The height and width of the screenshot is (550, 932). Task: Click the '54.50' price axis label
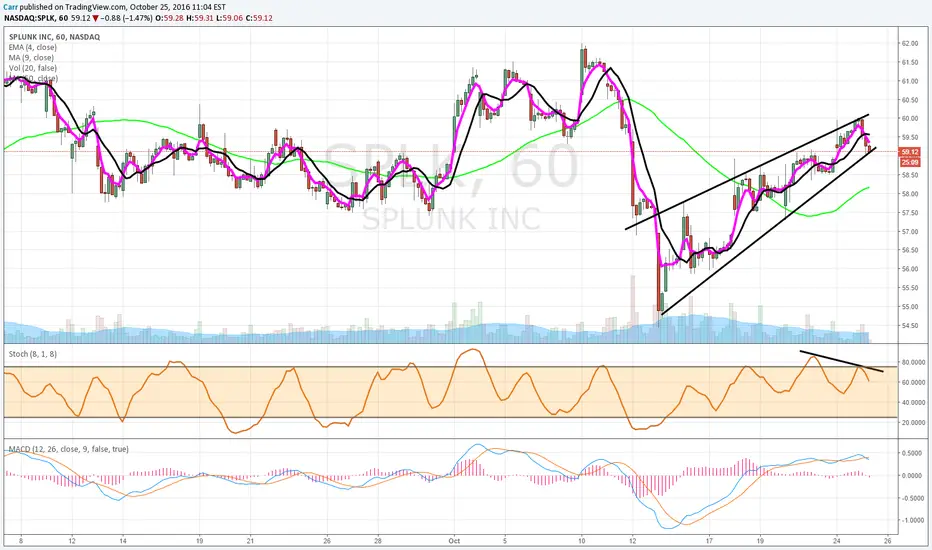tap(910, 325)
